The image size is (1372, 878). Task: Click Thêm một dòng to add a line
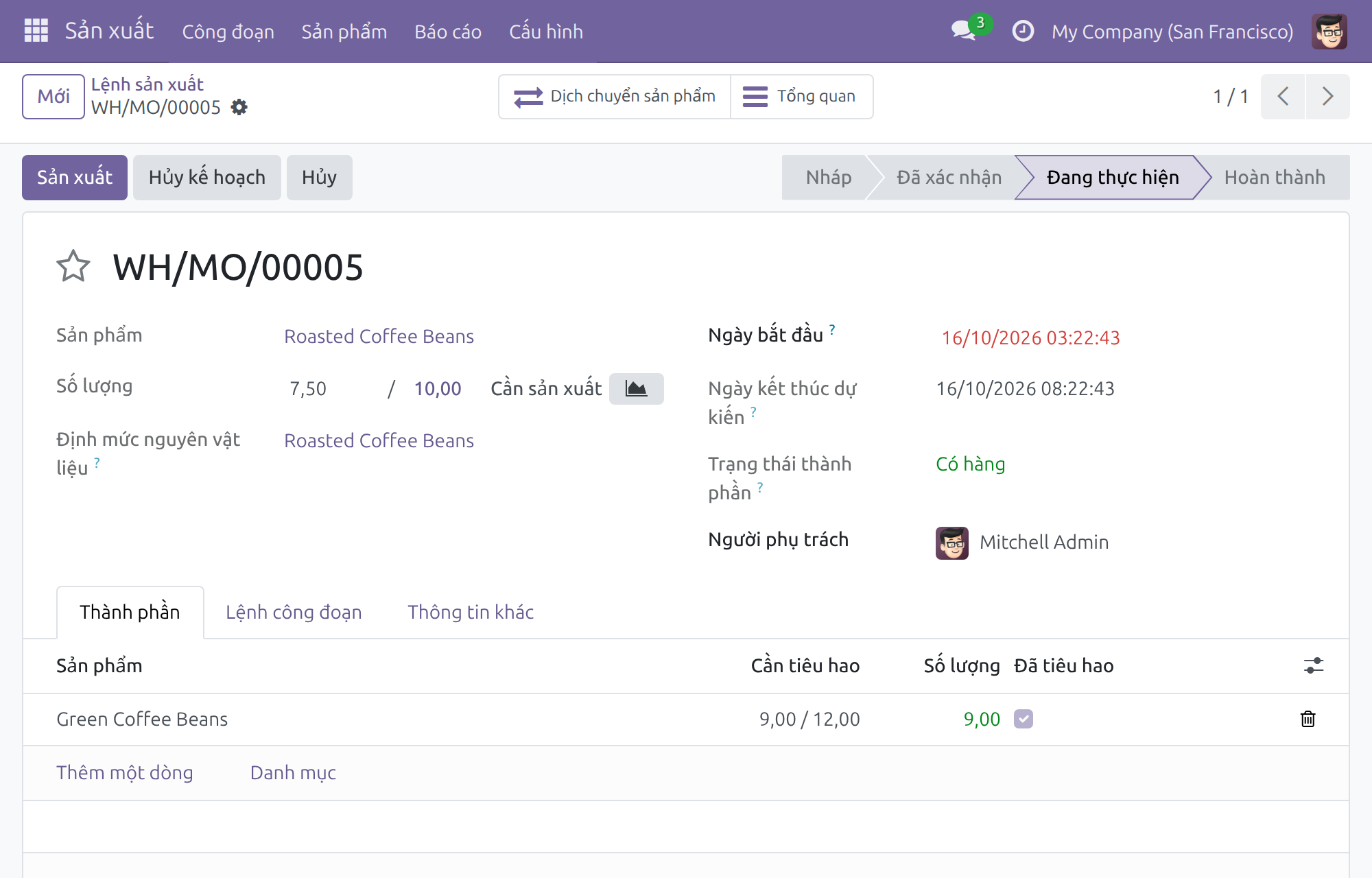tap(125, 772)
